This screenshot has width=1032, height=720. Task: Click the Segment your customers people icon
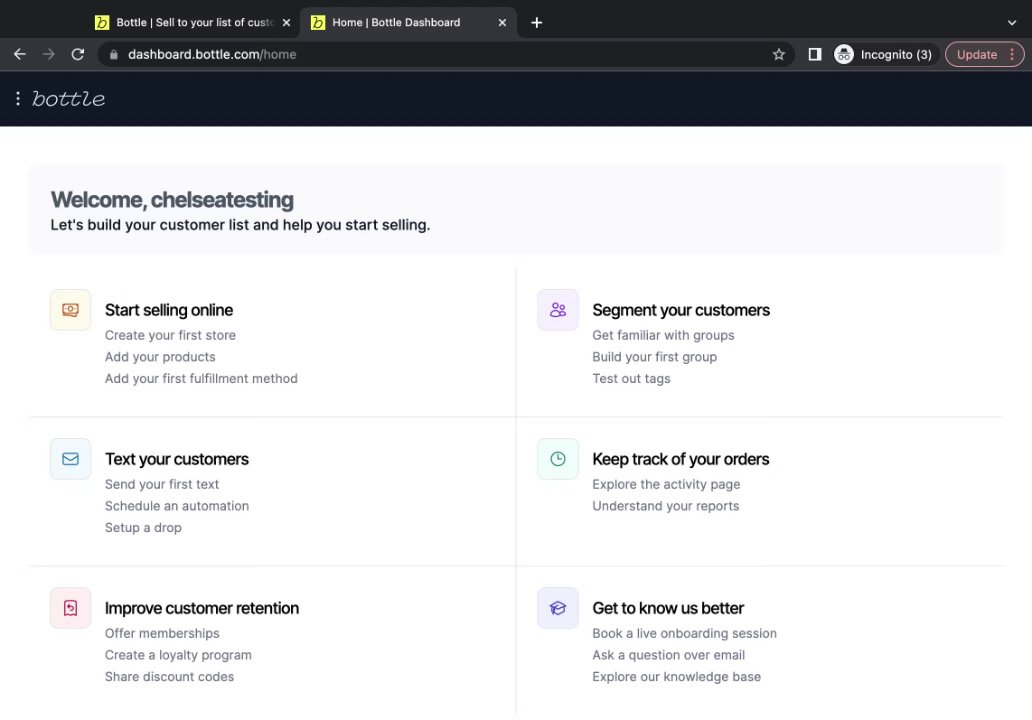tap(557, 310)
